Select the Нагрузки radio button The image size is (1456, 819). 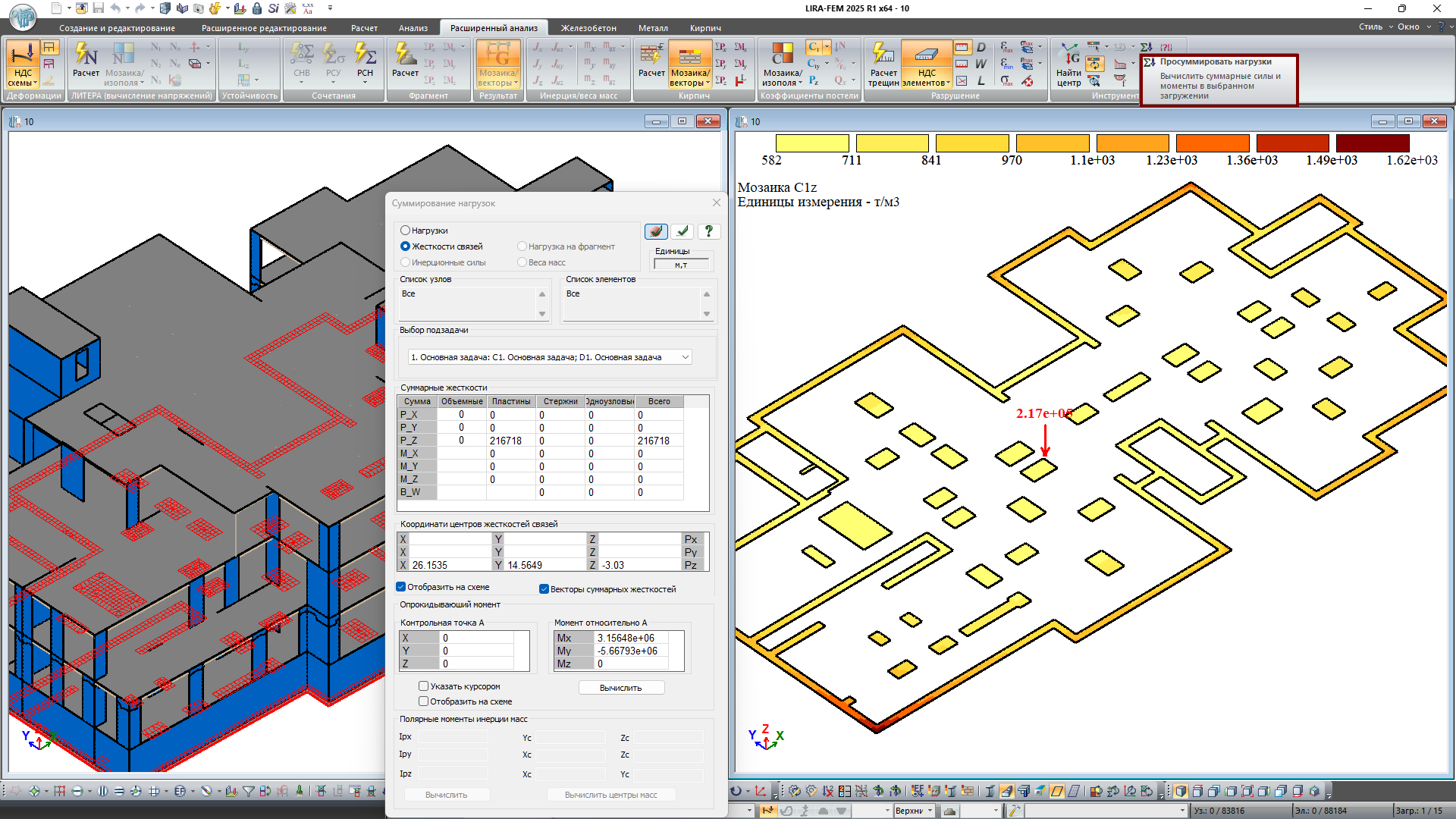pos(406,231)
